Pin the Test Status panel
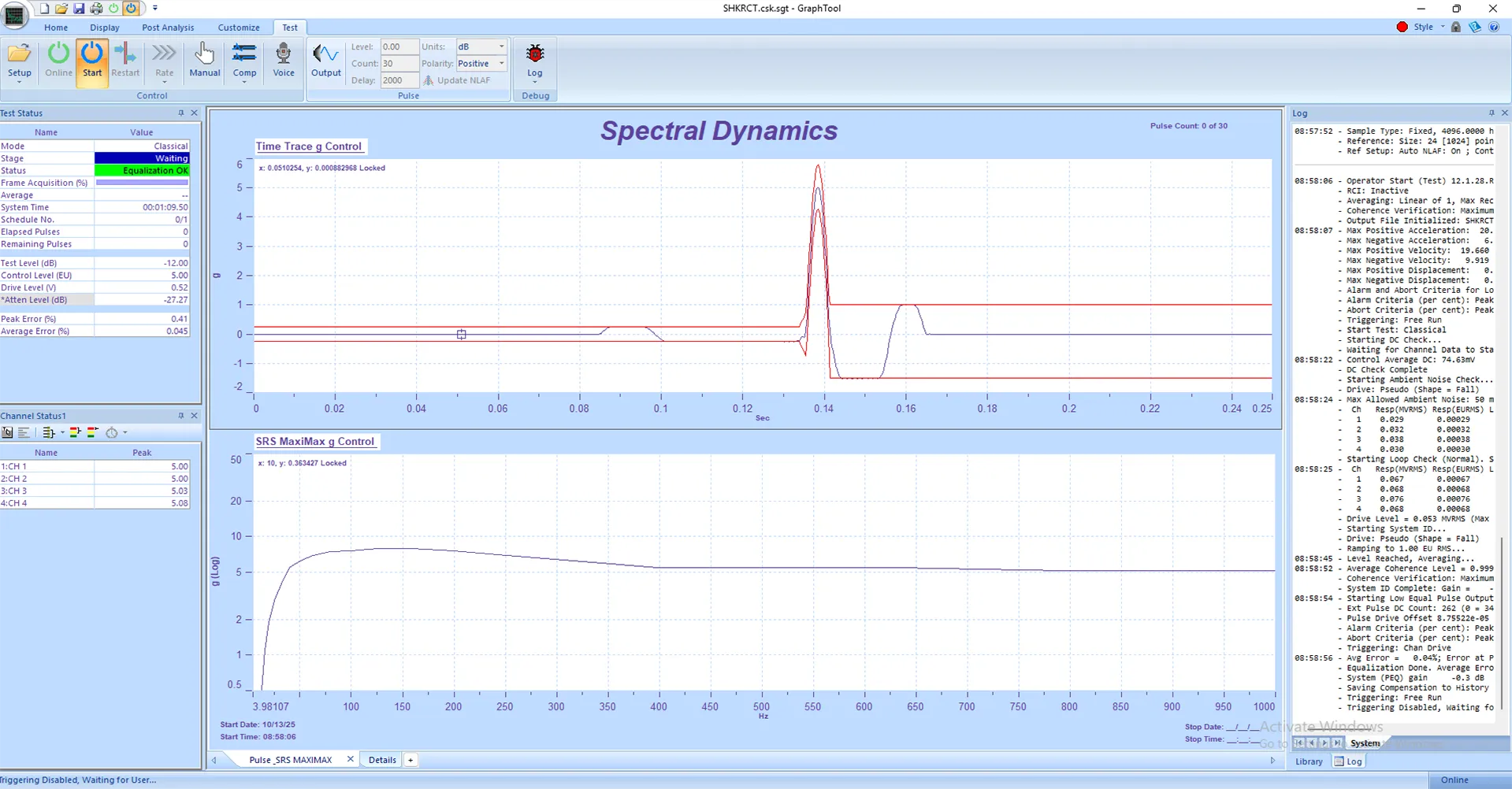Image resolution: width=1512 pixels, height=789 pixels. pyautogui.click(x=181, y=113)
